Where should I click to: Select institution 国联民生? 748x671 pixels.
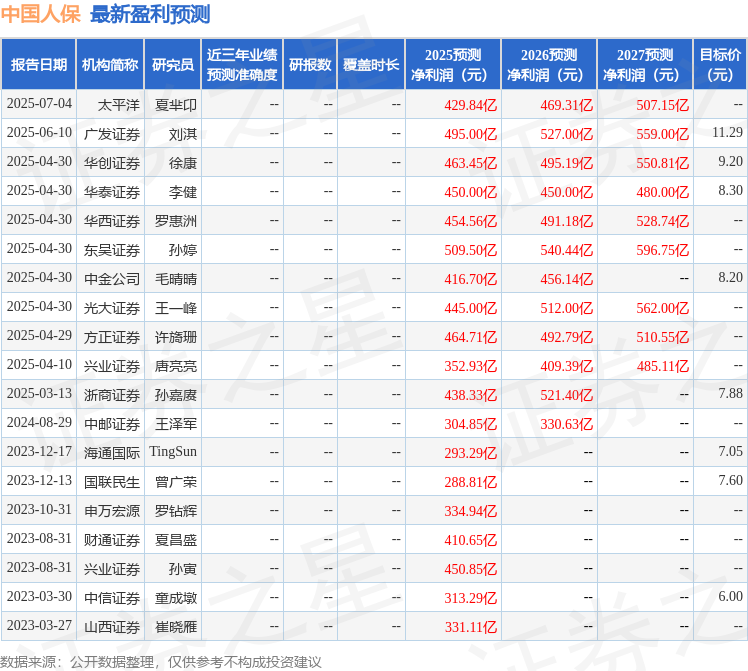[x=112, y=482]
